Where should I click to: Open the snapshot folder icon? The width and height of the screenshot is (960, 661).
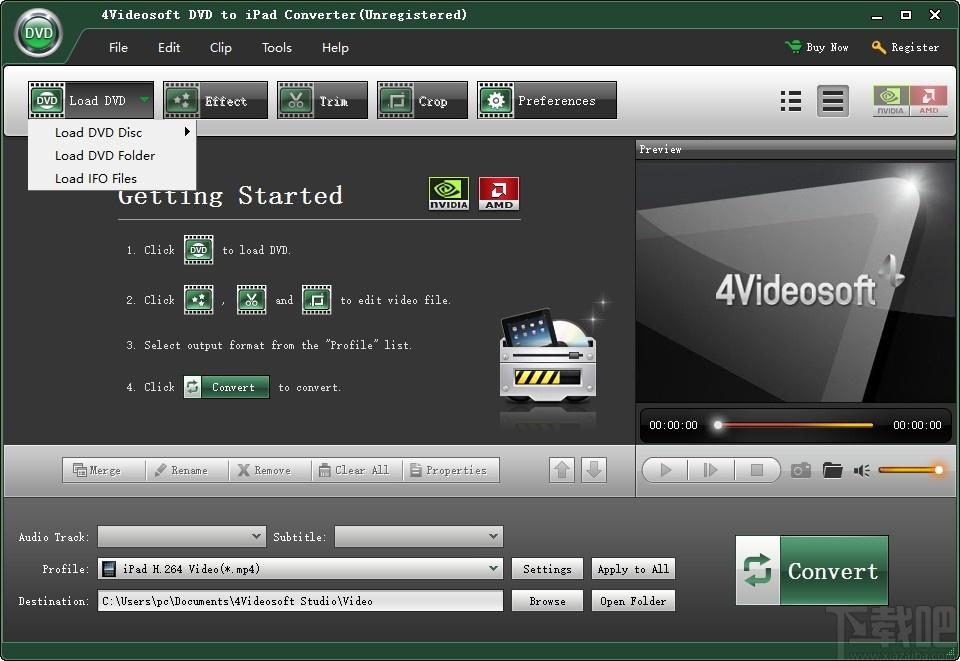(x=832, y=470)
